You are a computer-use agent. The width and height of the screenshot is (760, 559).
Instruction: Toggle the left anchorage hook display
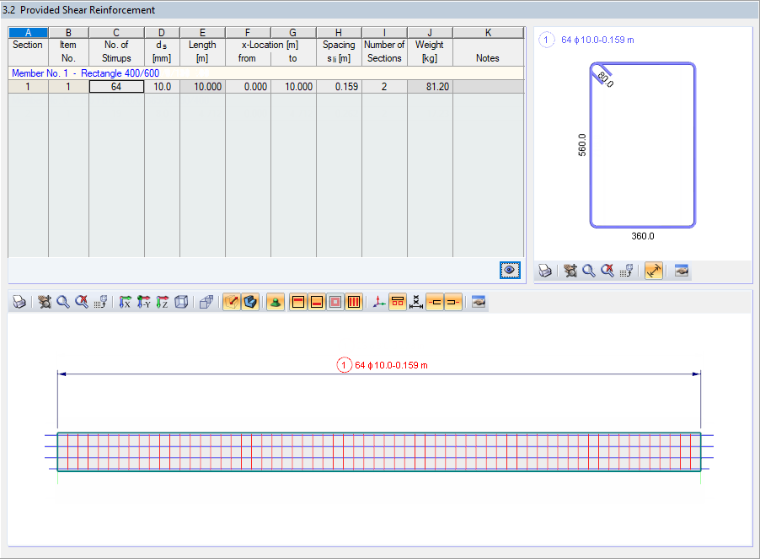435,302
